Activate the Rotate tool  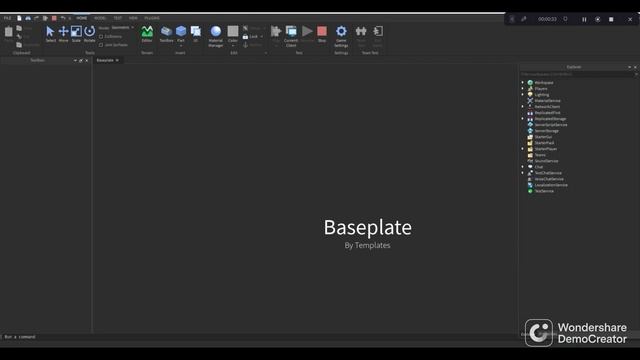click(89, 34)
